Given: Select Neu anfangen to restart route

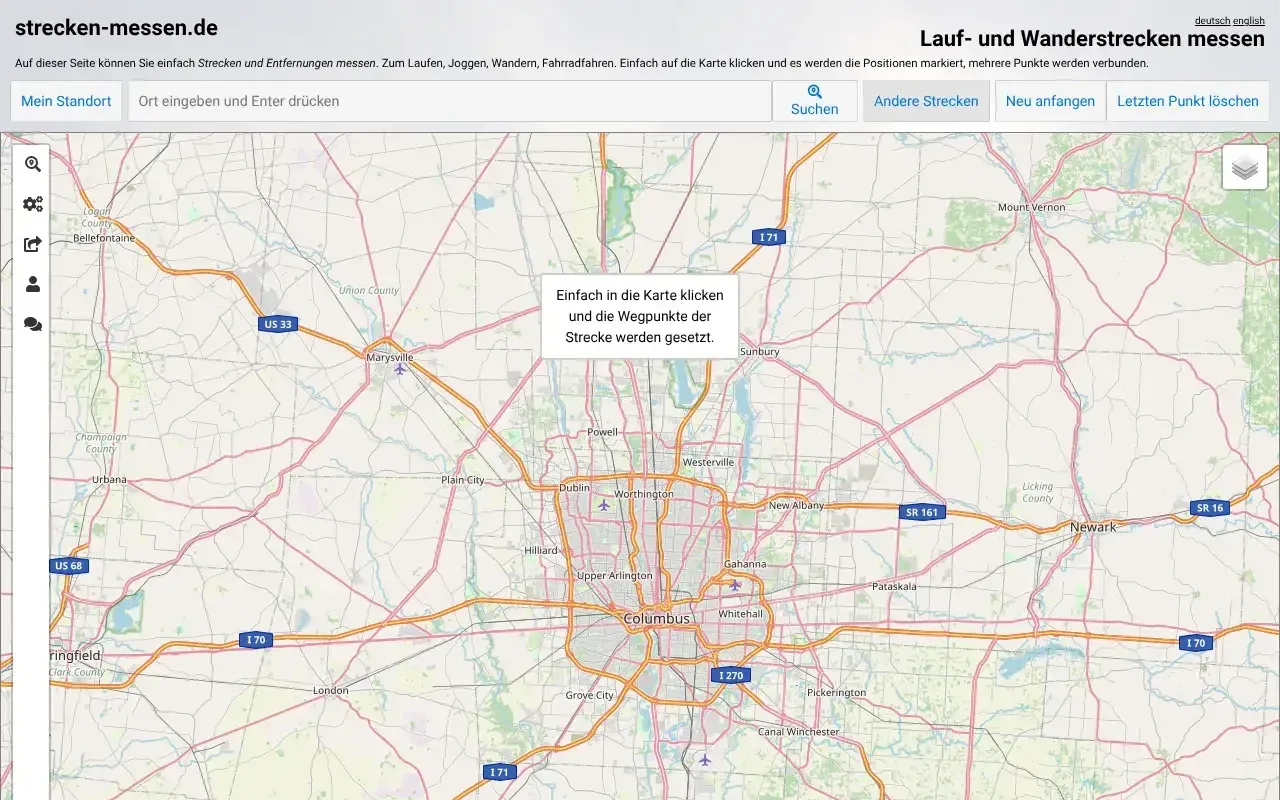Looking at the screenshot, I should coord(1050,101).
